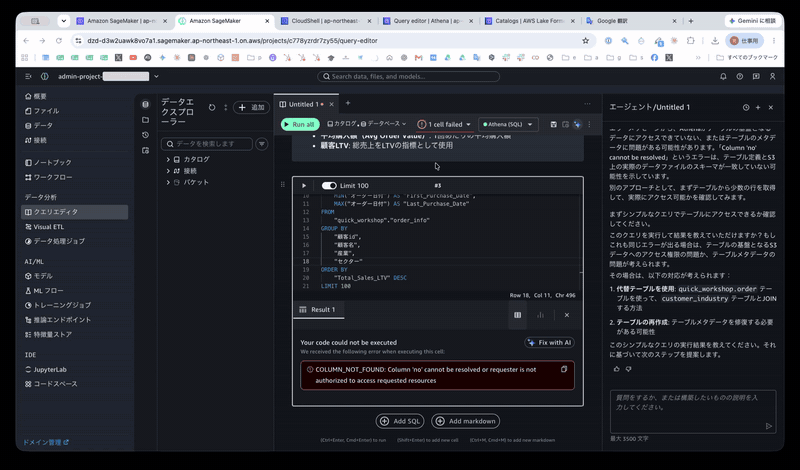800x470 pixels.
Task: Open the query editor toolbar kebab menu
Action: [x=589, y=125]
